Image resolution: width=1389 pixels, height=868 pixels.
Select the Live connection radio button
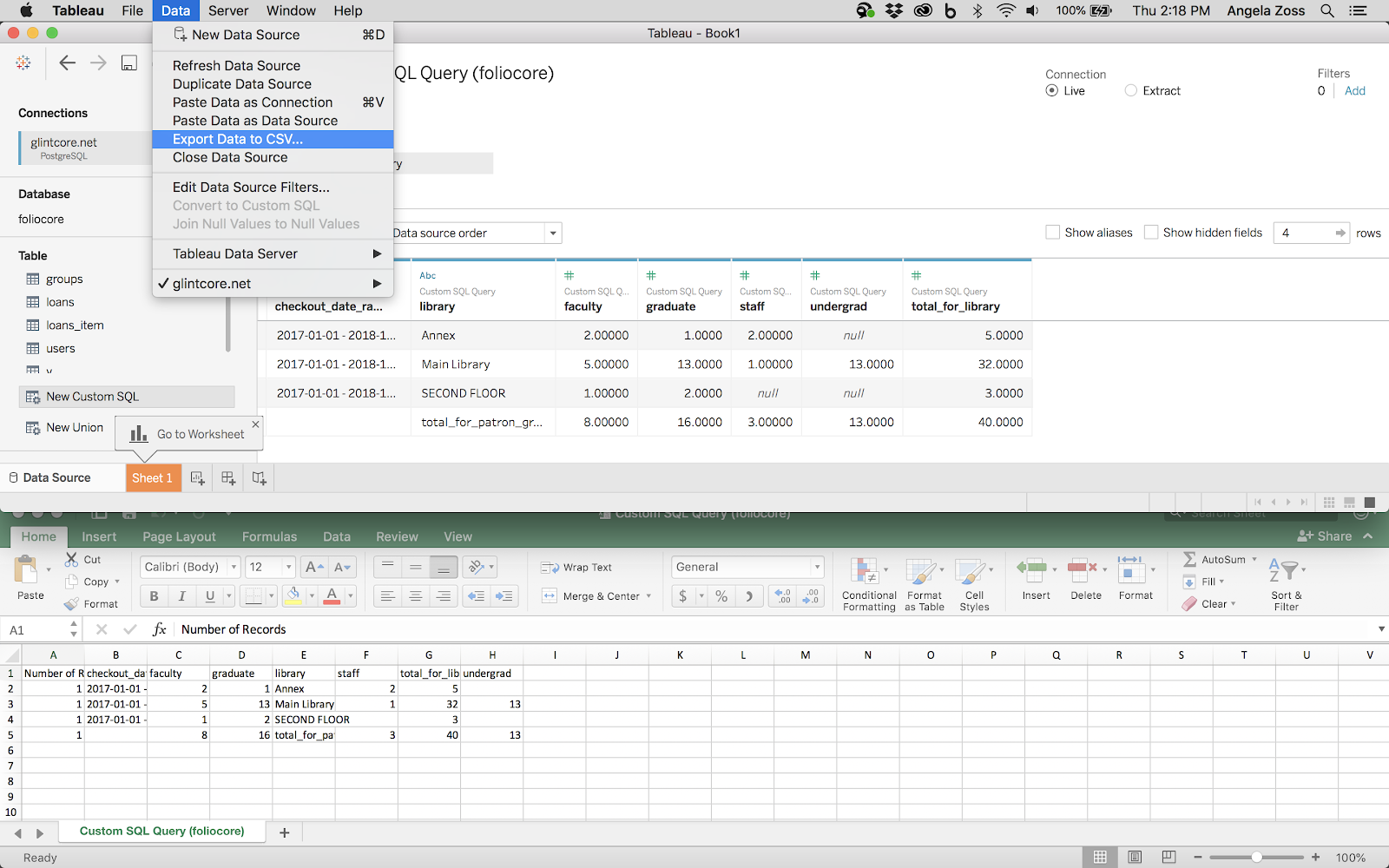(x=1051, y=90)
